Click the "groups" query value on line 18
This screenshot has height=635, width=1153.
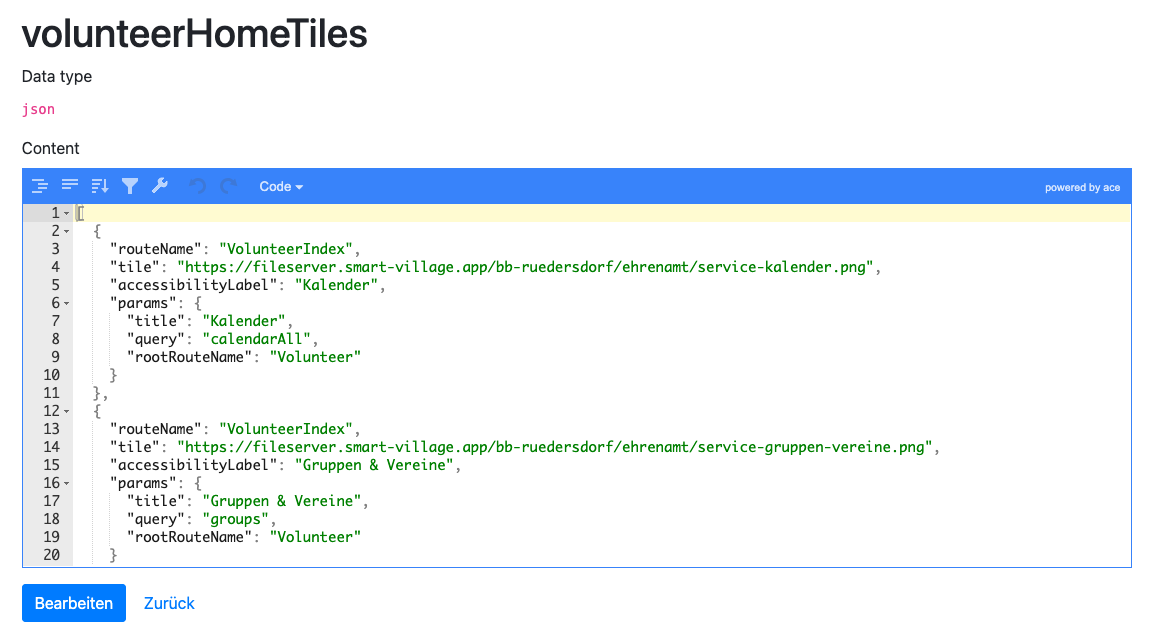(x=237, y=519)
